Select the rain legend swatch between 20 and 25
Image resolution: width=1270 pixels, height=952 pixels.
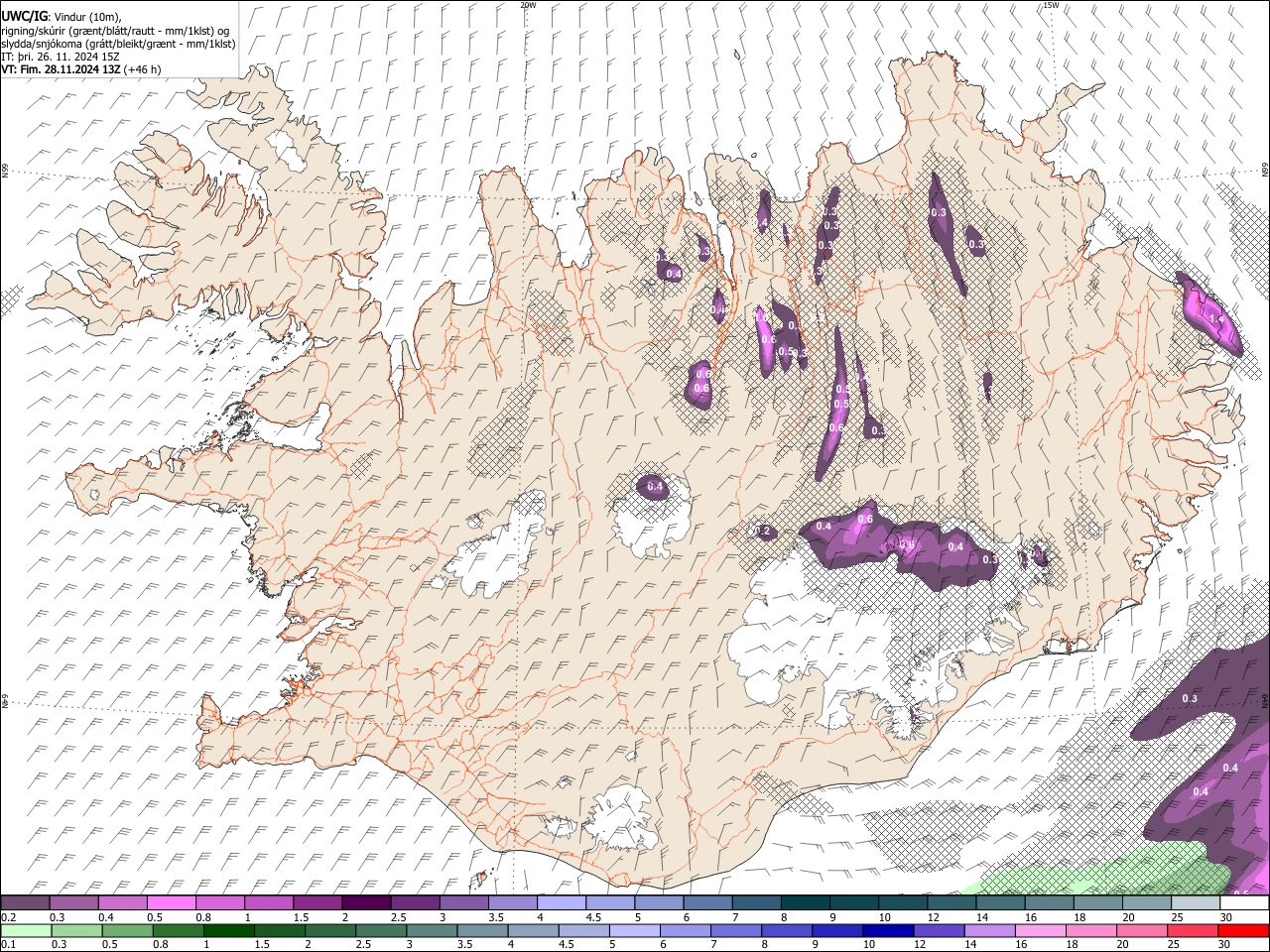click(1142, 931)
